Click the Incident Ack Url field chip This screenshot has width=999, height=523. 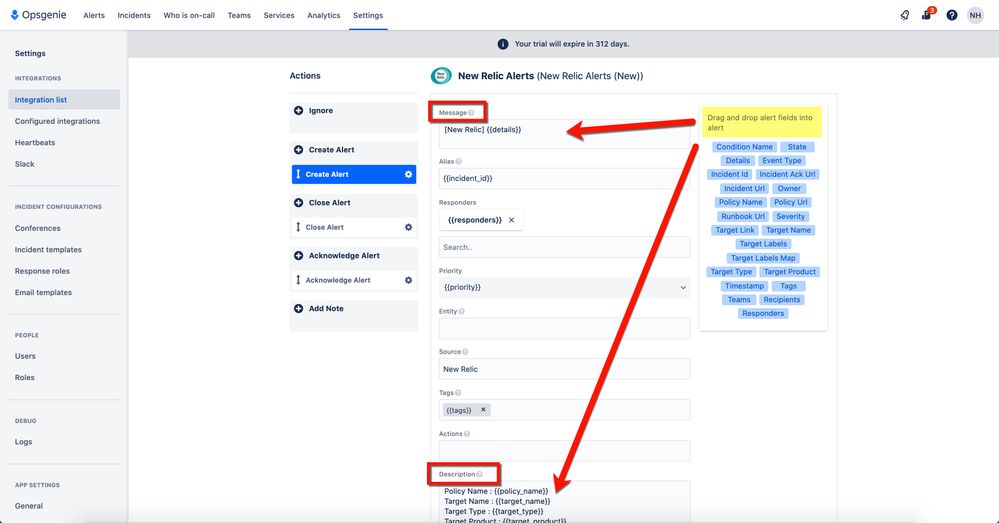(787, 174)
